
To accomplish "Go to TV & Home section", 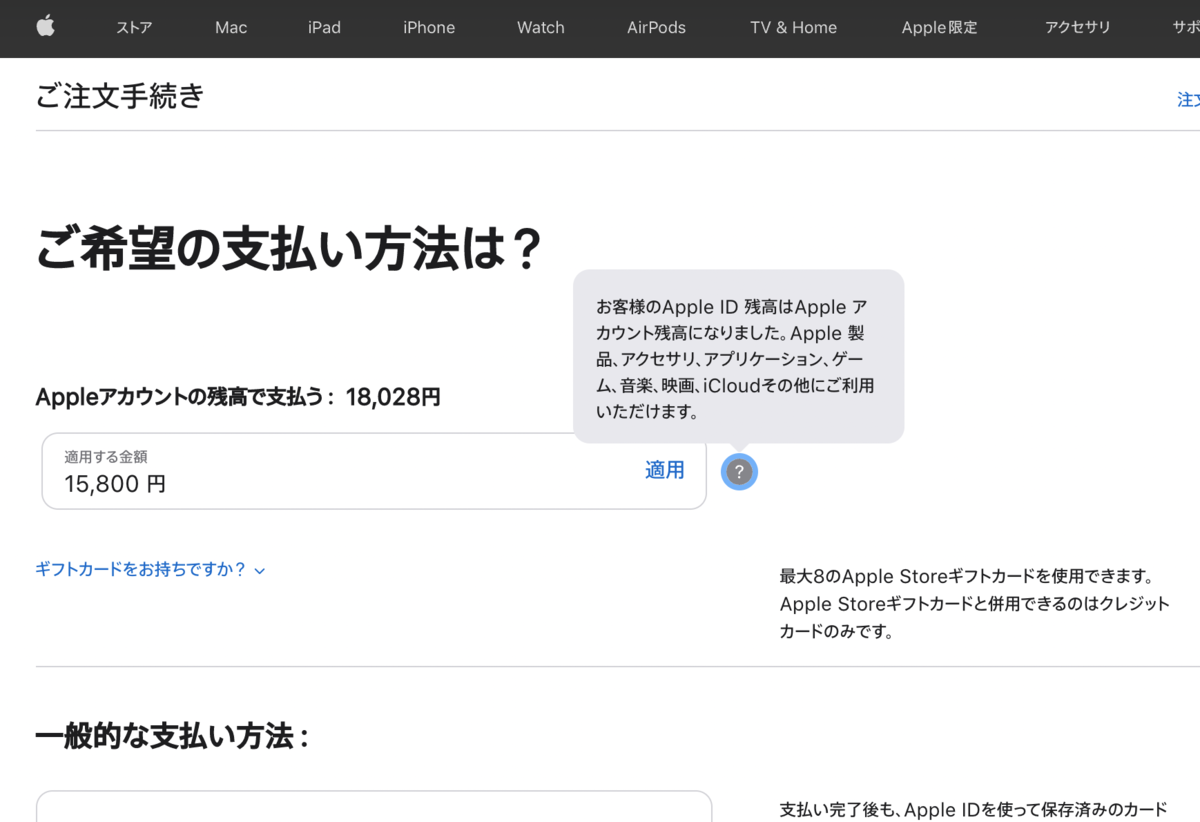I will [793, 28].
